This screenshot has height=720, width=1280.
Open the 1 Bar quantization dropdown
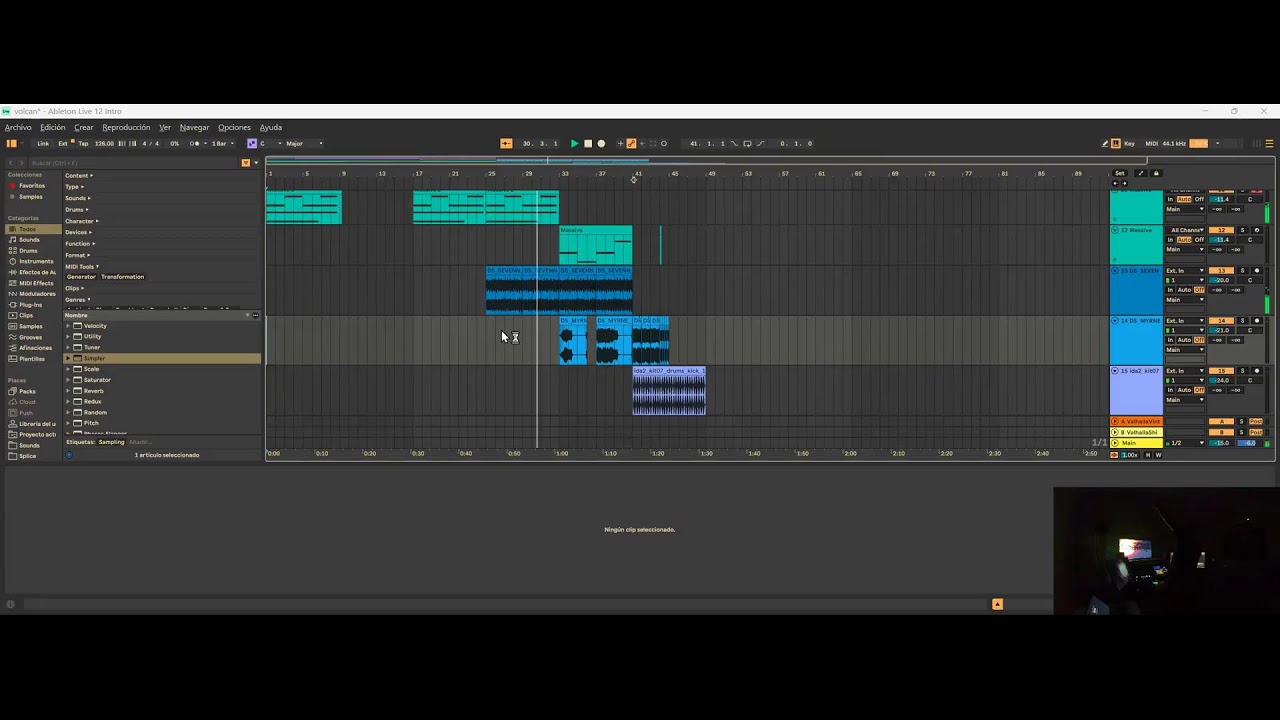(222, 143)
